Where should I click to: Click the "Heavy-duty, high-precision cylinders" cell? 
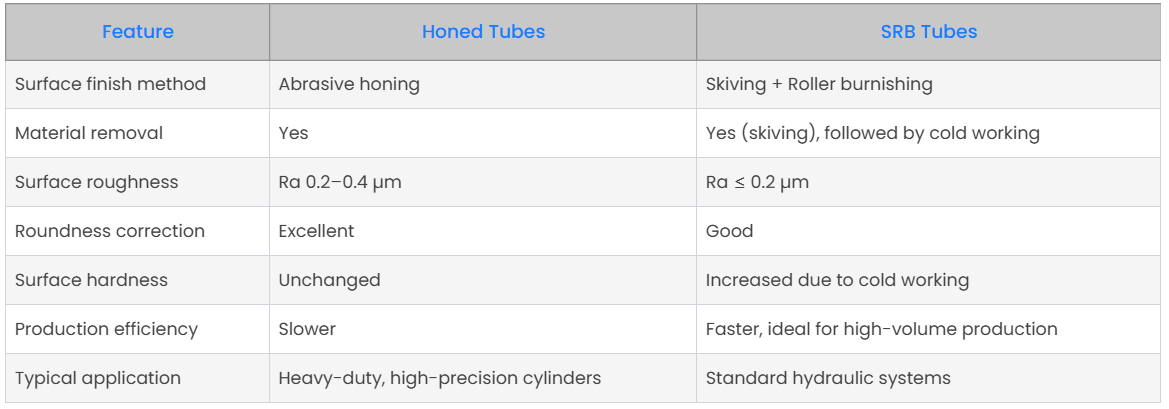(440, 378)
